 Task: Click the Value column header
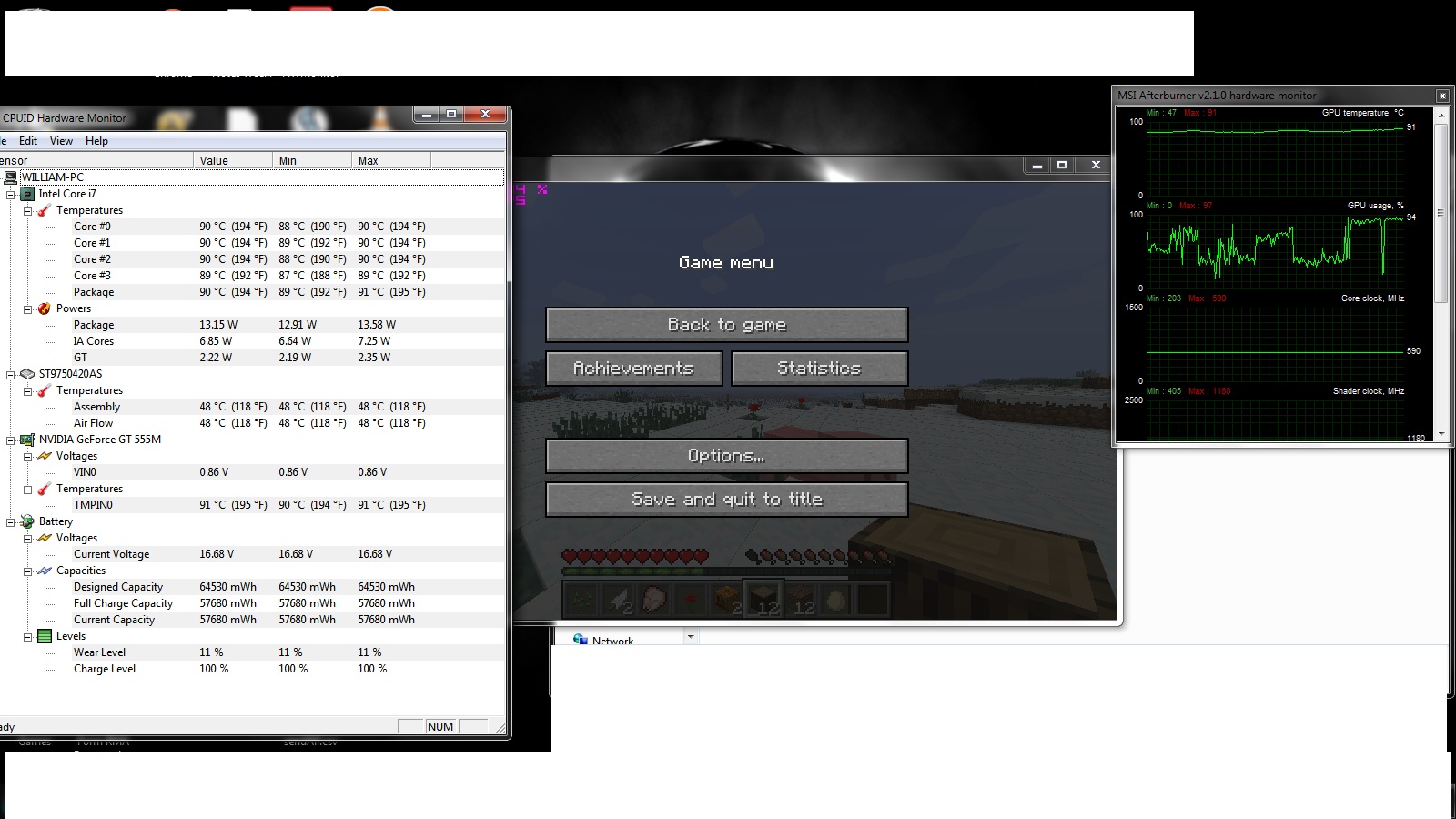[233, 160]
